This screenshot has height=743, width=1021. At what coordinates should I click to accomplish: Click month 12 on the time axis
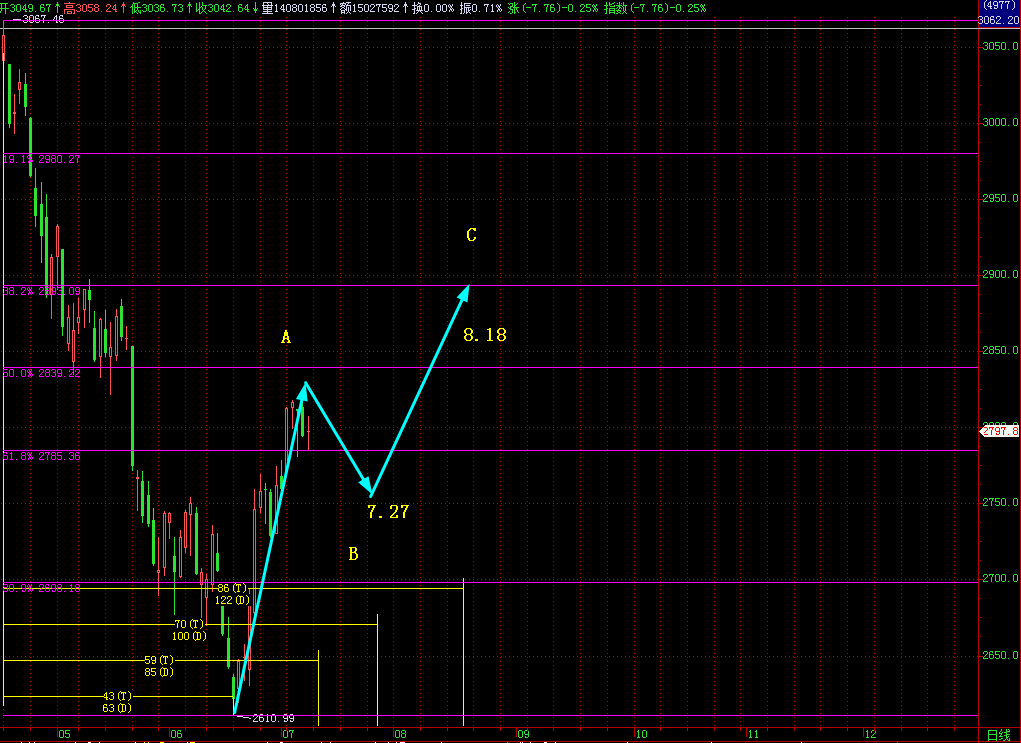(x=869, y=735)
